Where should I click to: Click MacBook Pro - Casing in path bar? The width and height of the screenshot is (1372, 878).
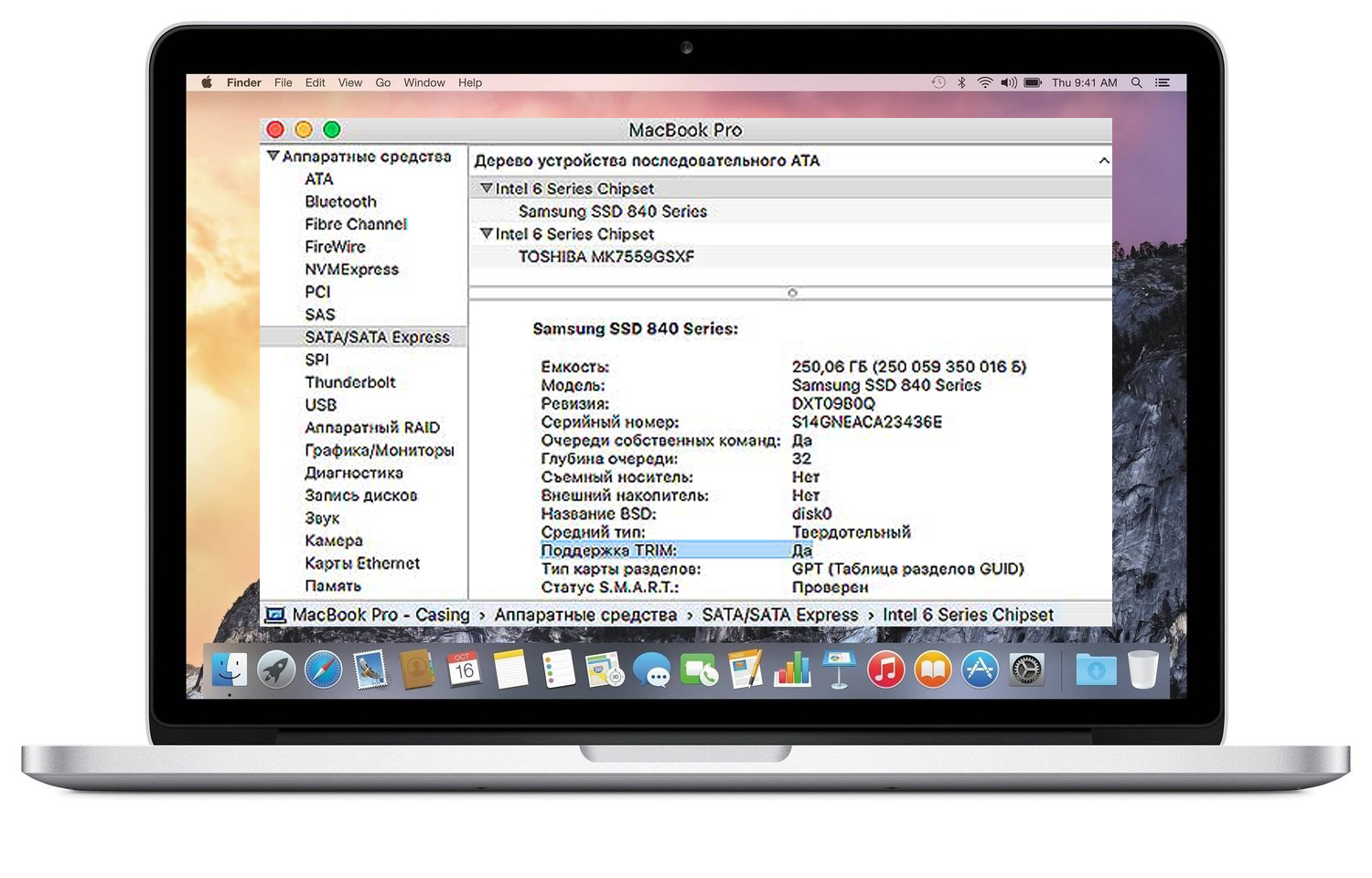[x=381, y=616]
